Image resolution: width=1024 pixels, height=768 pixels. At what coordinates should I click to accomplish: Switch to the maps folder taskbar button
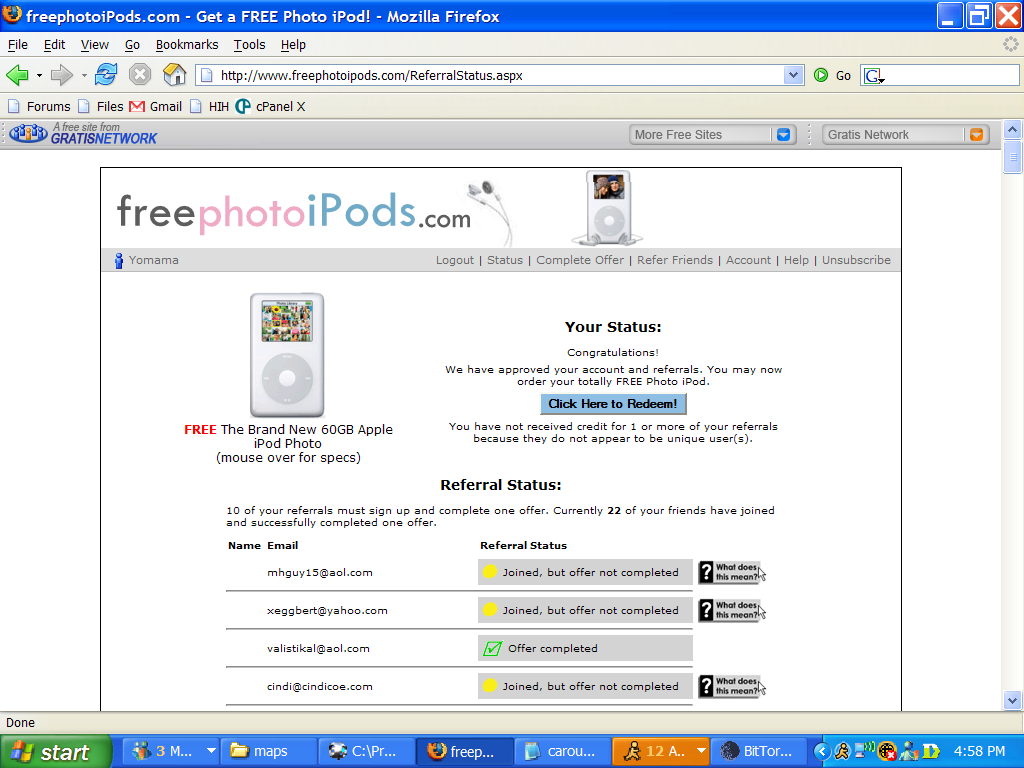click(268, 751)
